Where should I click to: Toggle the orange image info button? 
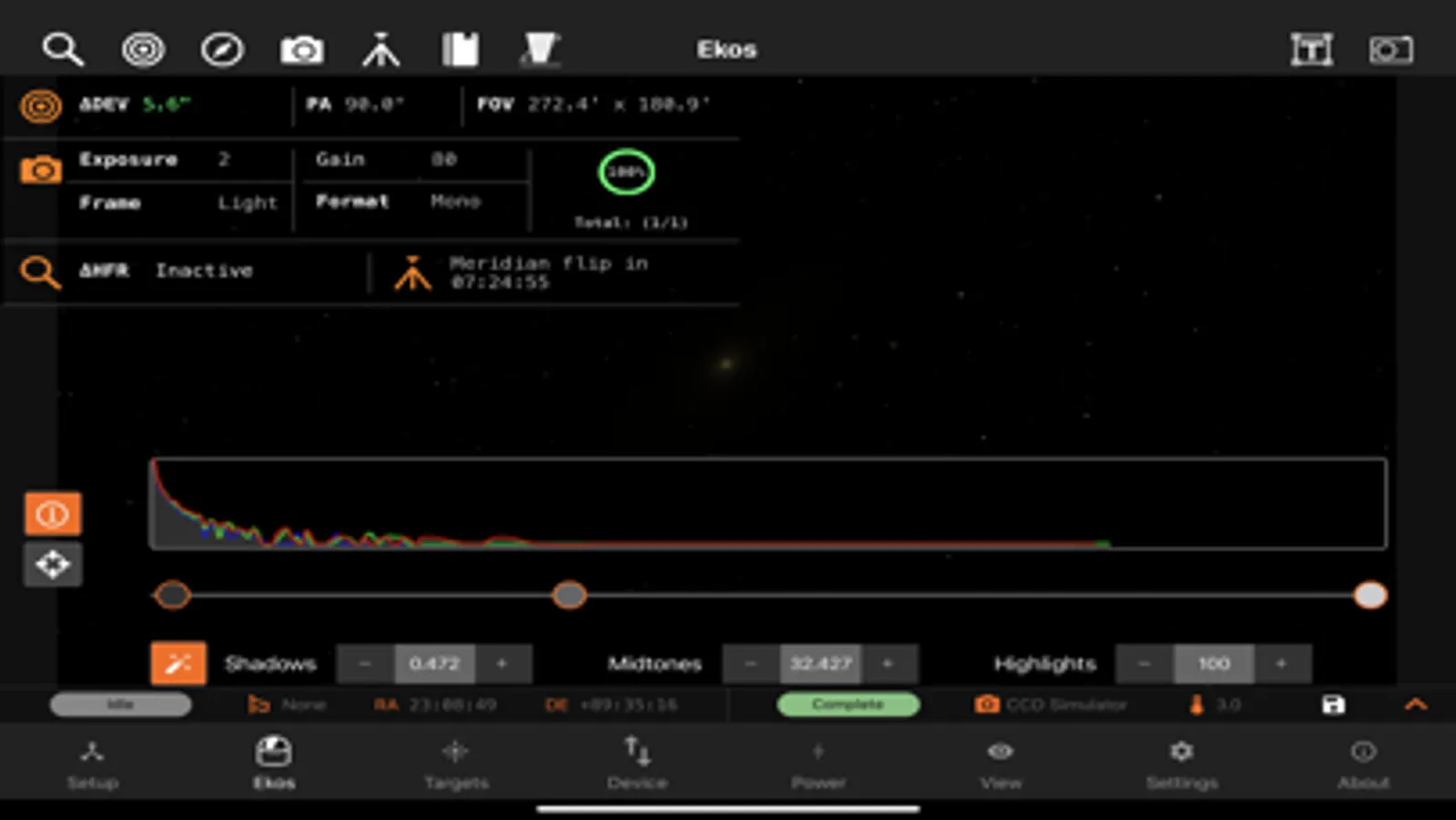[x=53, y=514]
